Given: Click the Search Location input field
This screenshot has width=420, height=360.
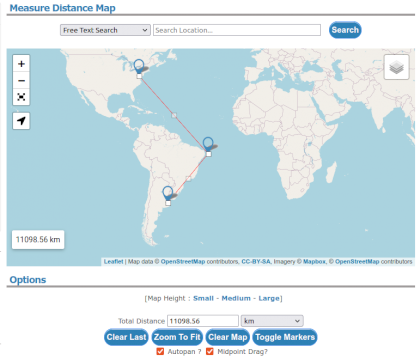Looking at the screenshot, I should click(x=237, y=30).
